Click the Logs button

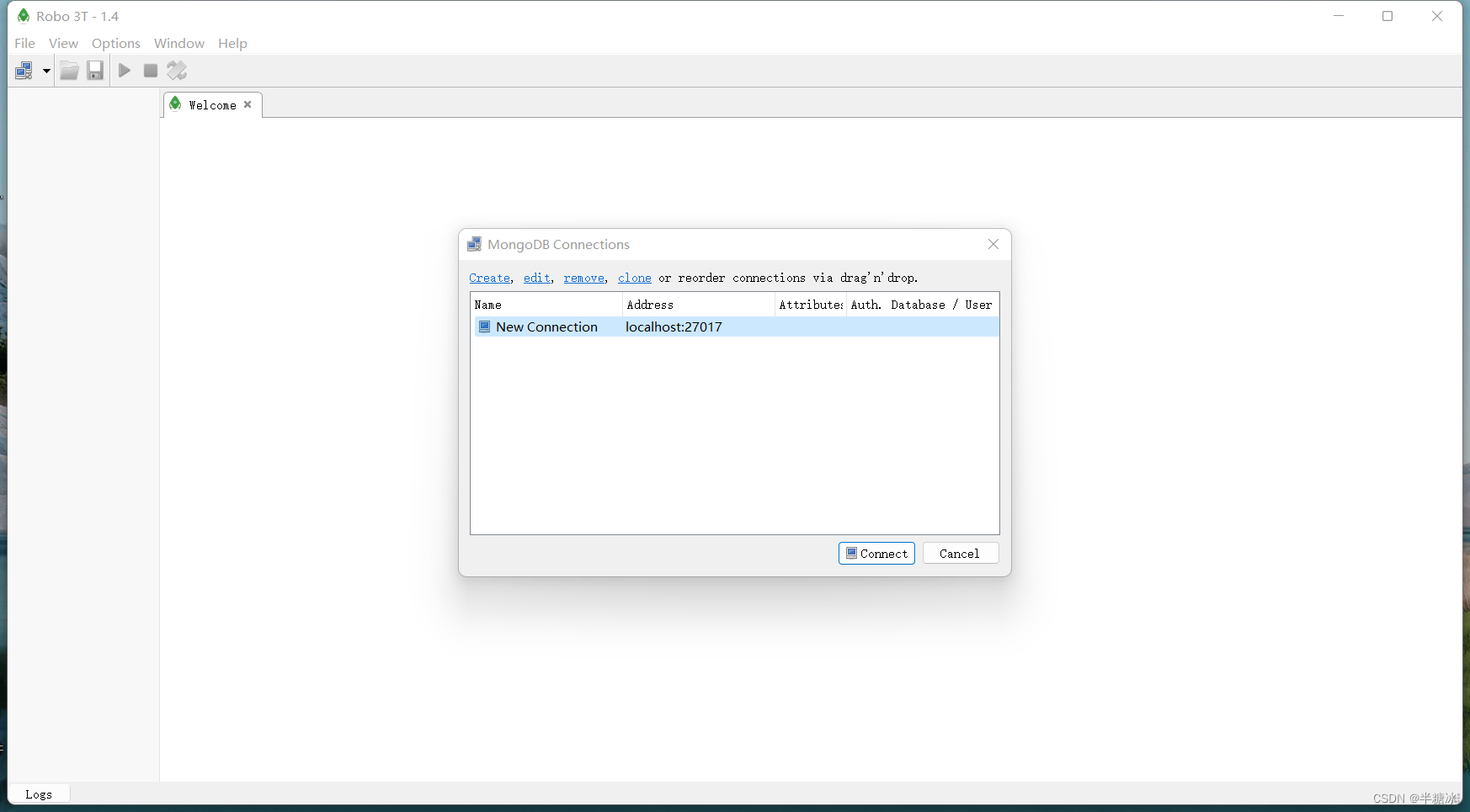(x=39, y=793)
